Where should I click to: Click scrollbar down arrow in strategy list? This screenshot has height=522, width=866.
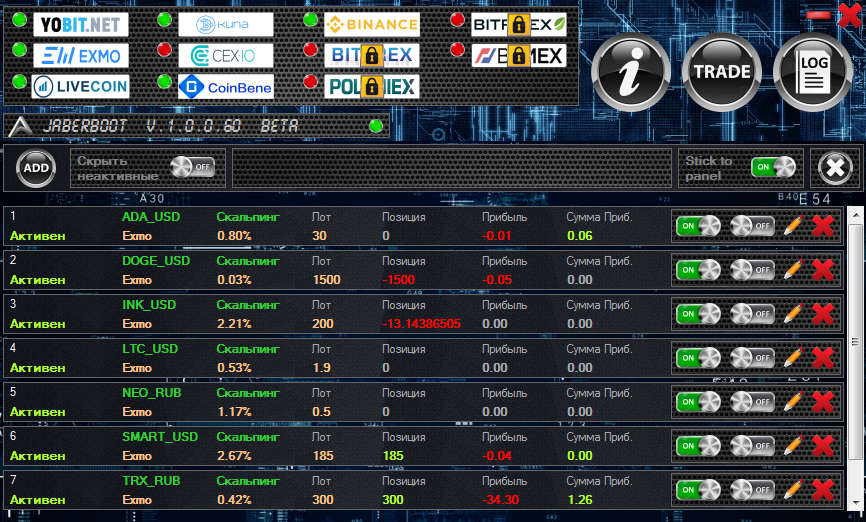click(x=855, y=503)
